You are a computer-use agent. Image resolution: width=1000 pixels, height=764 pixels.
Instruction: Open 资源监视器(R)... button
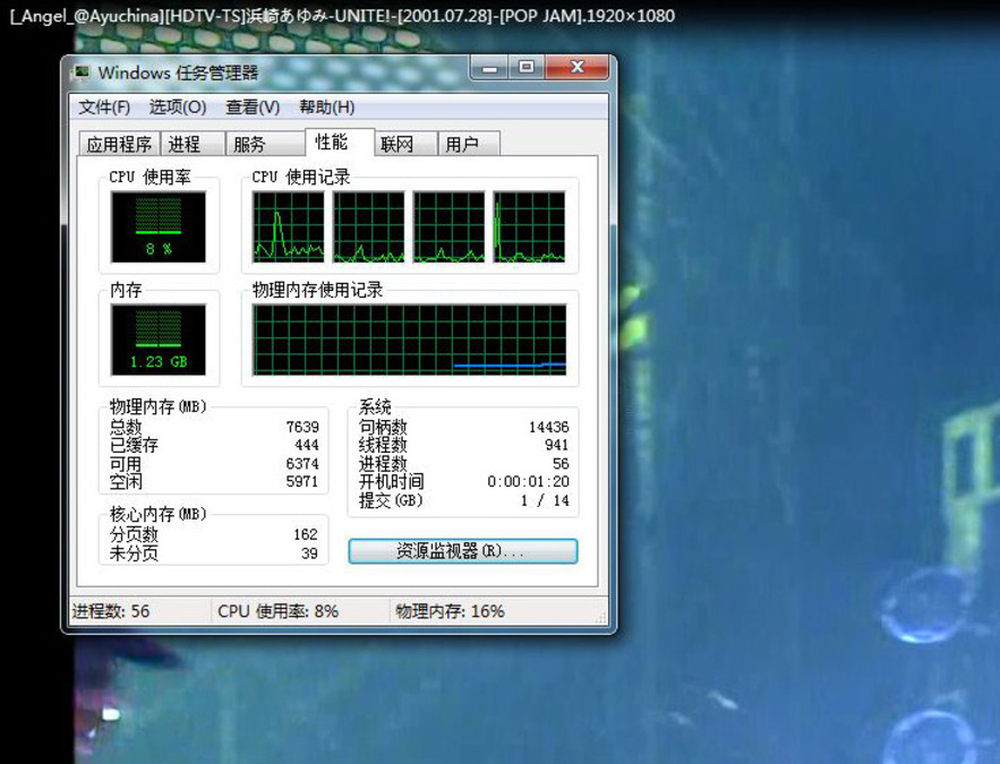[463, 551]
